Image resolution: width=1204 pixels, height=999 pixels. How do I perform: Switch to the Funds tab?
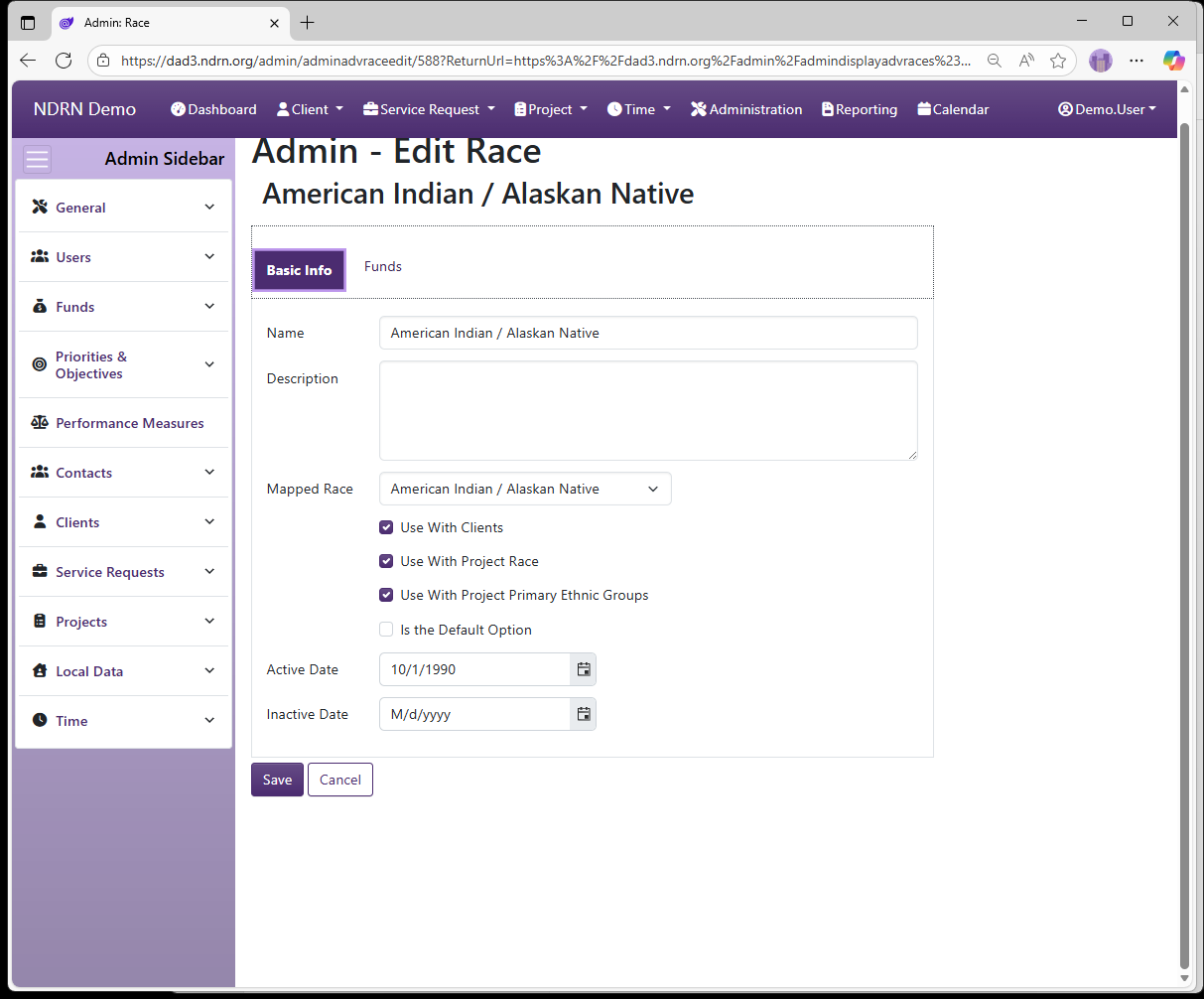pyautogui.click(x=383, y=266)
